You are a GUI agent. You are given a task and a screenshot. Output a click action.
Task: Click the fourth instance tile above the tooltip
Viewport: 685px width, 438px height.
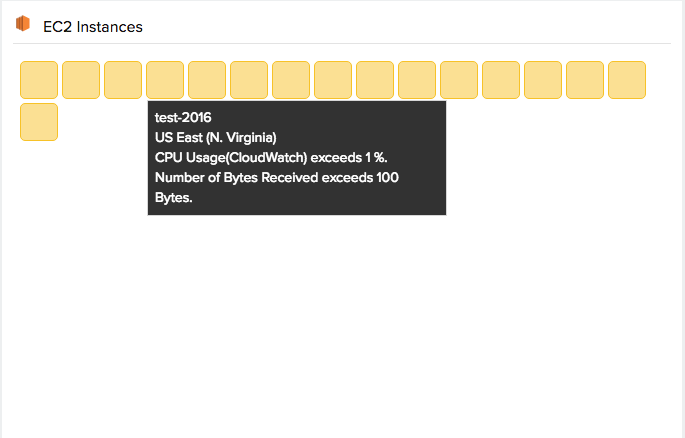coord(165,80)
